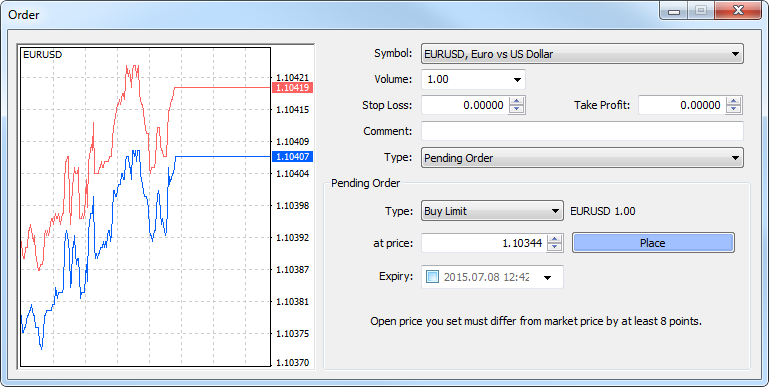Enable the Expiry checkbox

432,277
